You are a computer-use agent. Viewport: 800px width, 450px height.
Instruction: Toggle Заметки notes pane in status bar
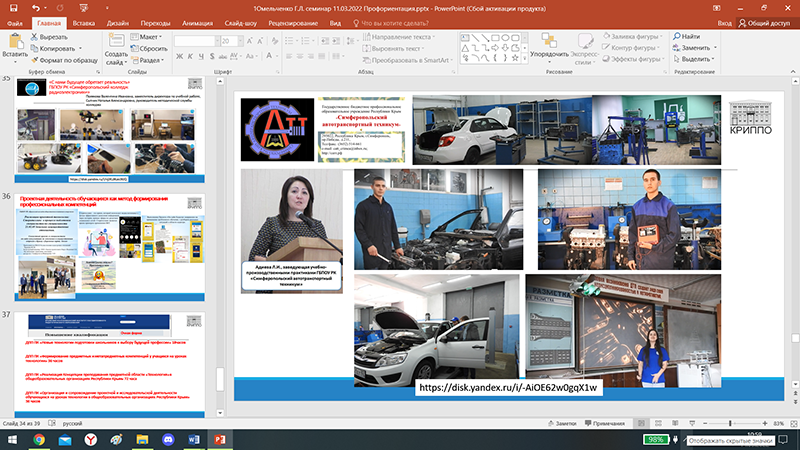(562, 423)
